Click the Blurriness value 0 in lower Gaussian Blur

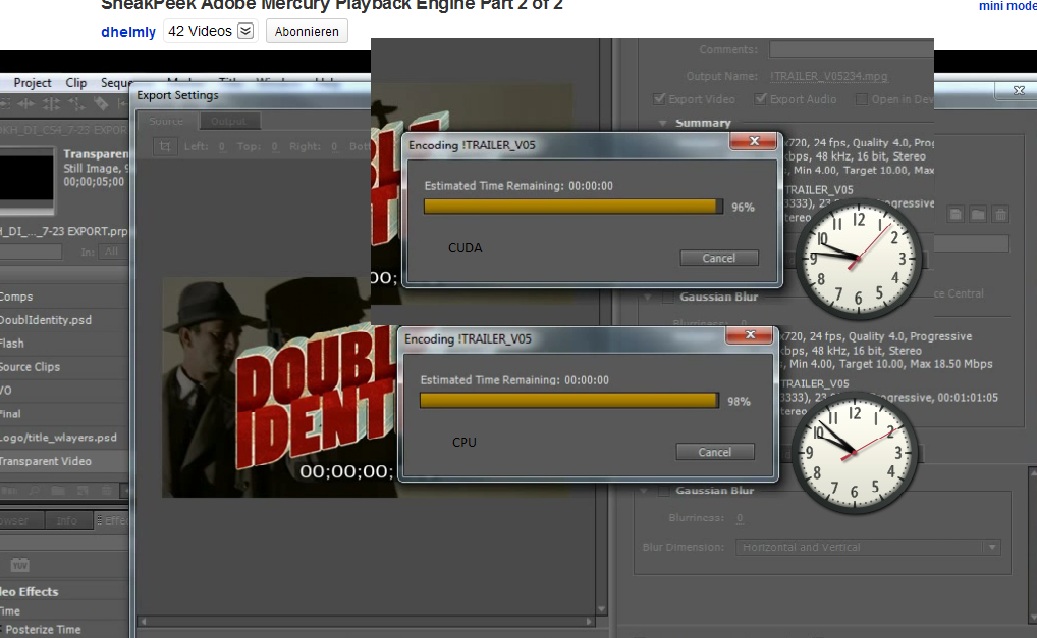[740, 518]
